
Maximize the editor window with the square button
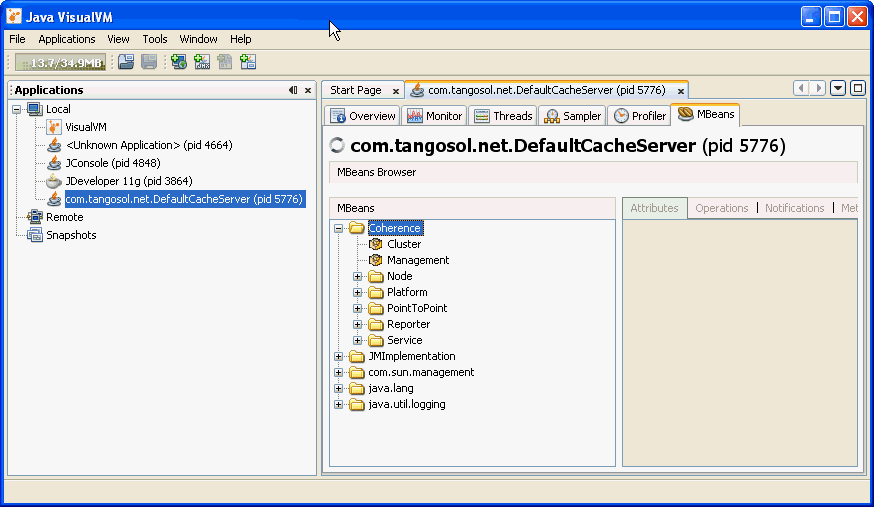858,88
